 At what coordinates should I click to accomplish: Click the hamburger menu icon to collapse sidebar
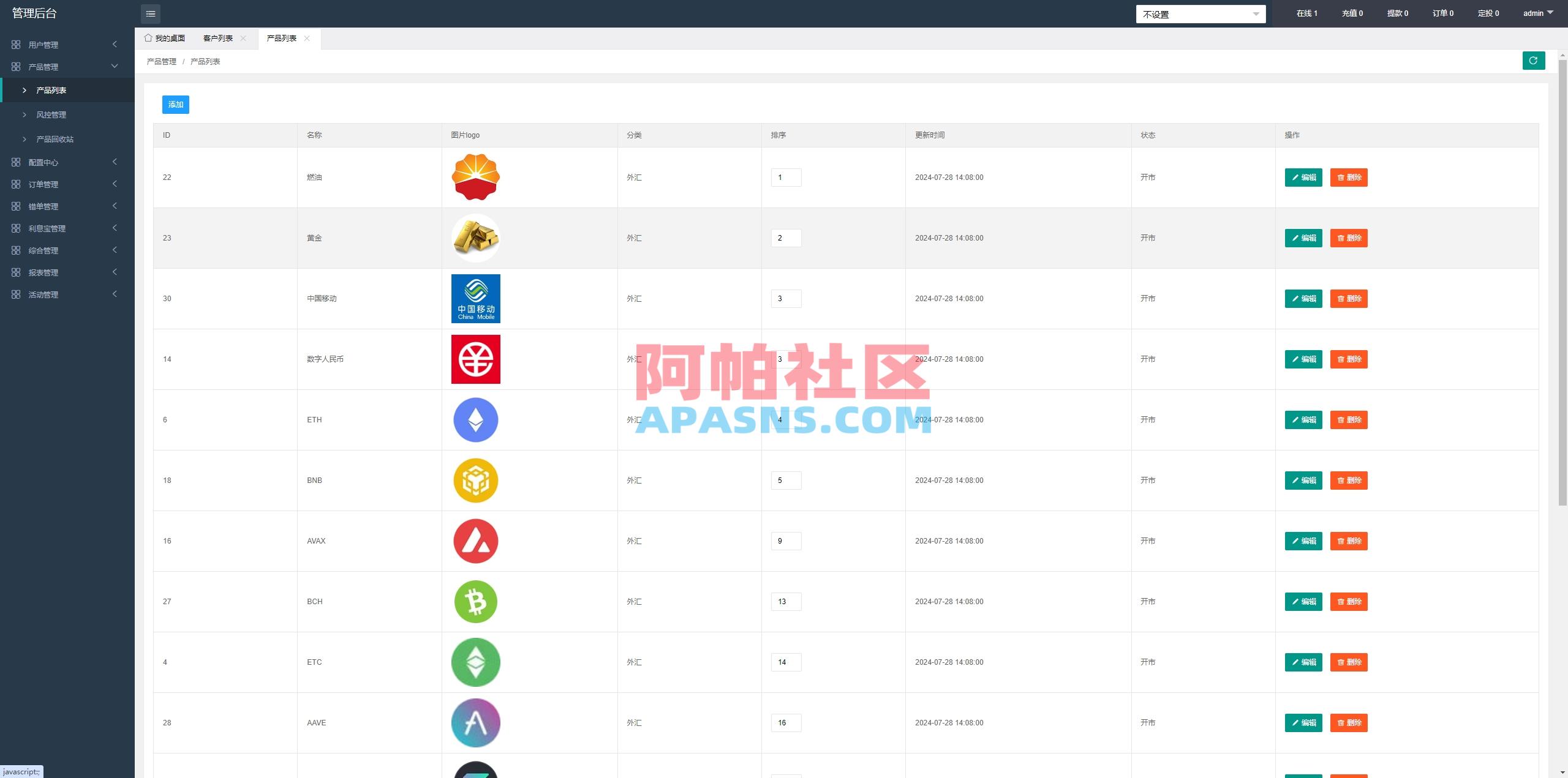tap(150, 13)
